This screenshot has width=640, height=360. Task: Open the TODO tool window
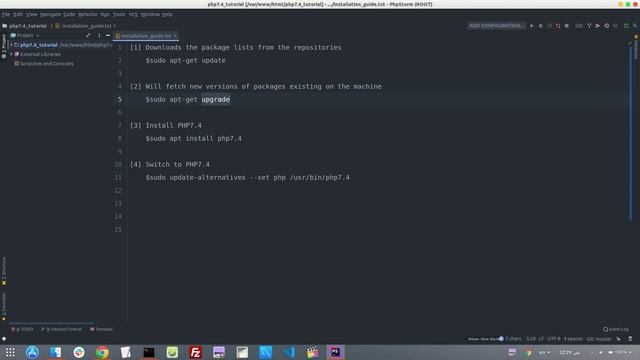click(22, 329)
